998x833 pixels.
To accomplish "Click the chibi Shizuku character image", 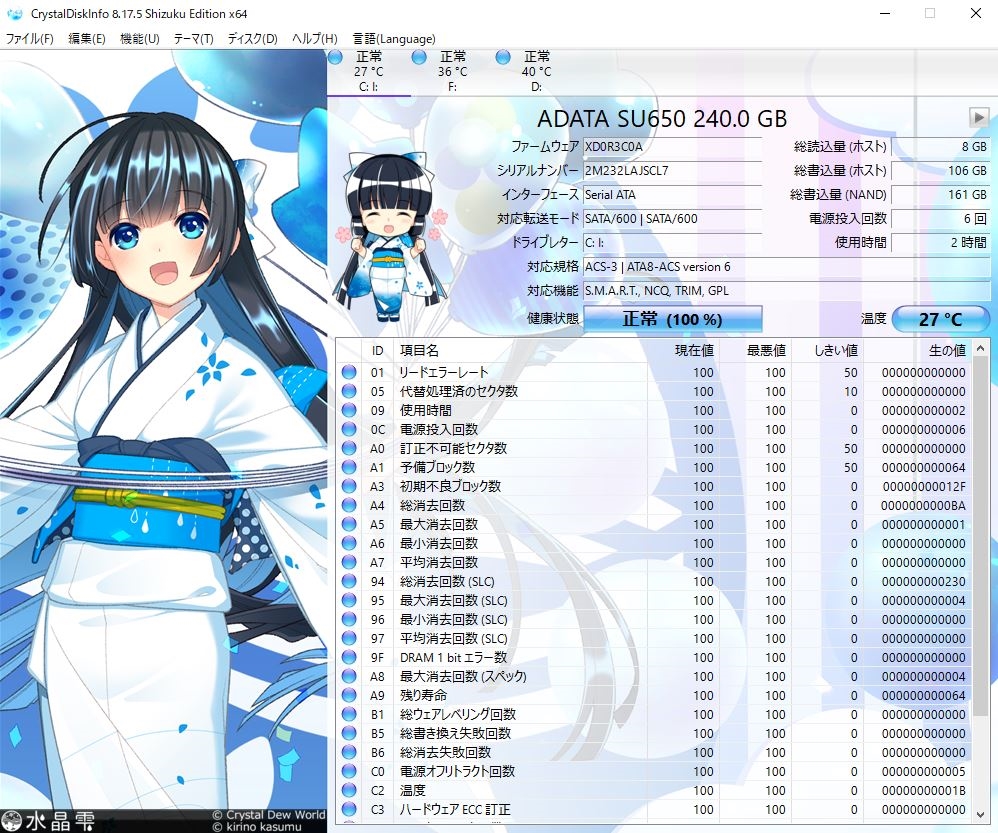I will (390, 237).
